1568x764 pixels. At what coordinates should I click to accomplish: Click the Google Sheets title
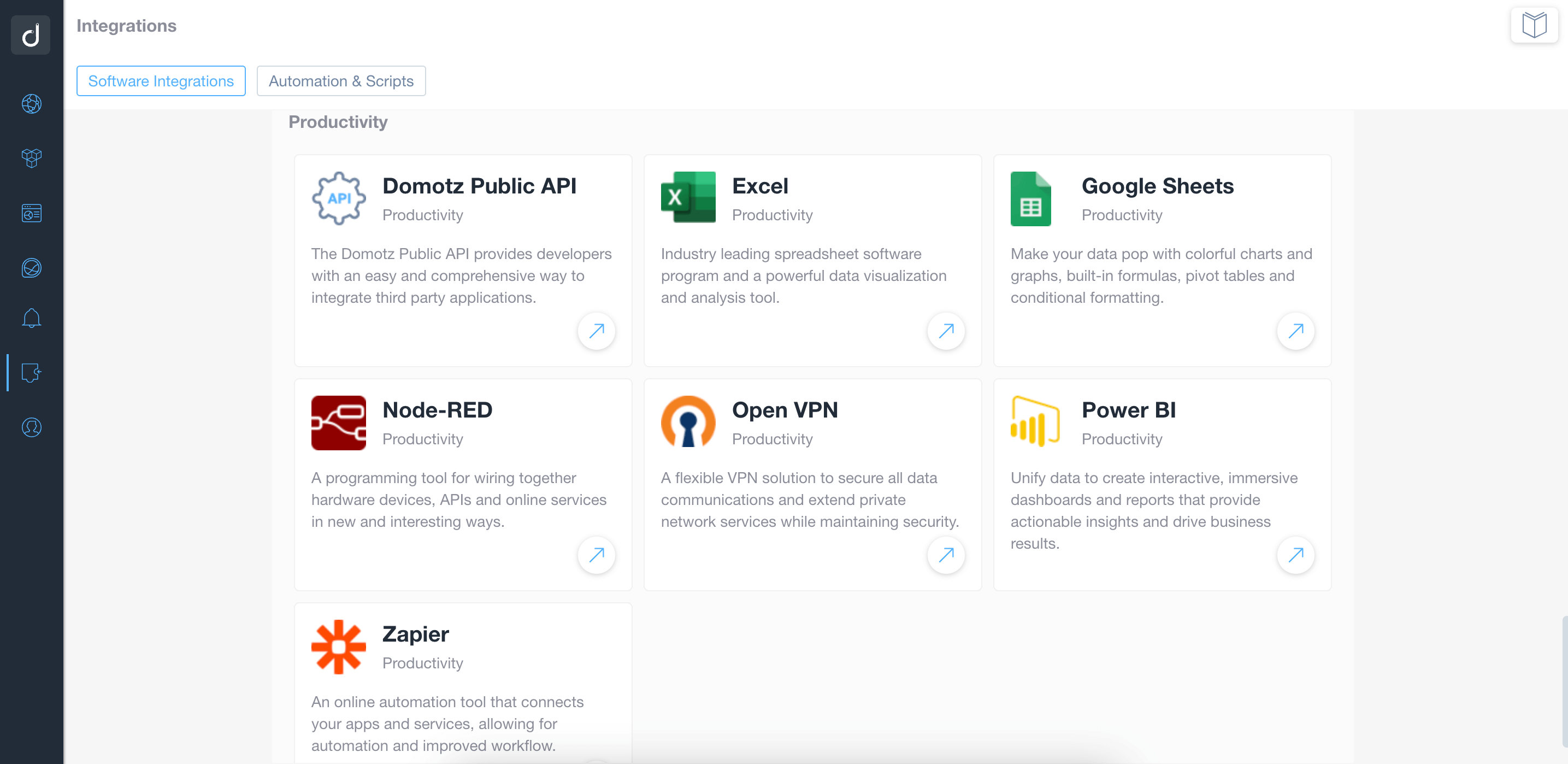click(x=1157, y=186)
